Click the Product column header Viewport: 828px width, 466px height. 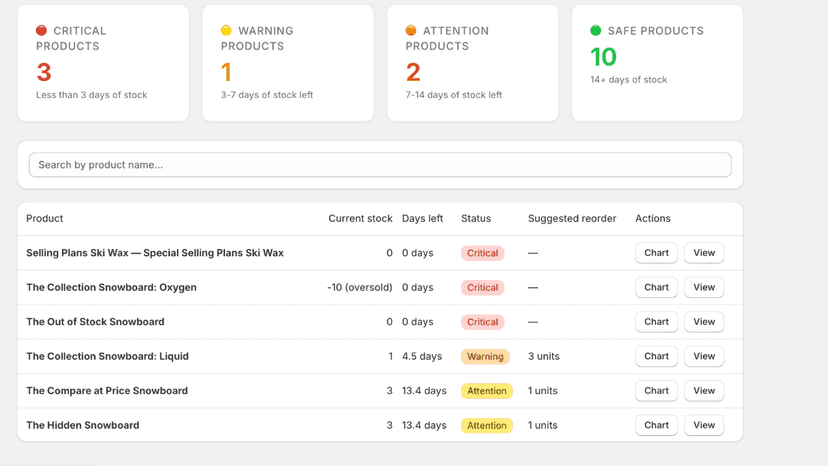[44, 218]
